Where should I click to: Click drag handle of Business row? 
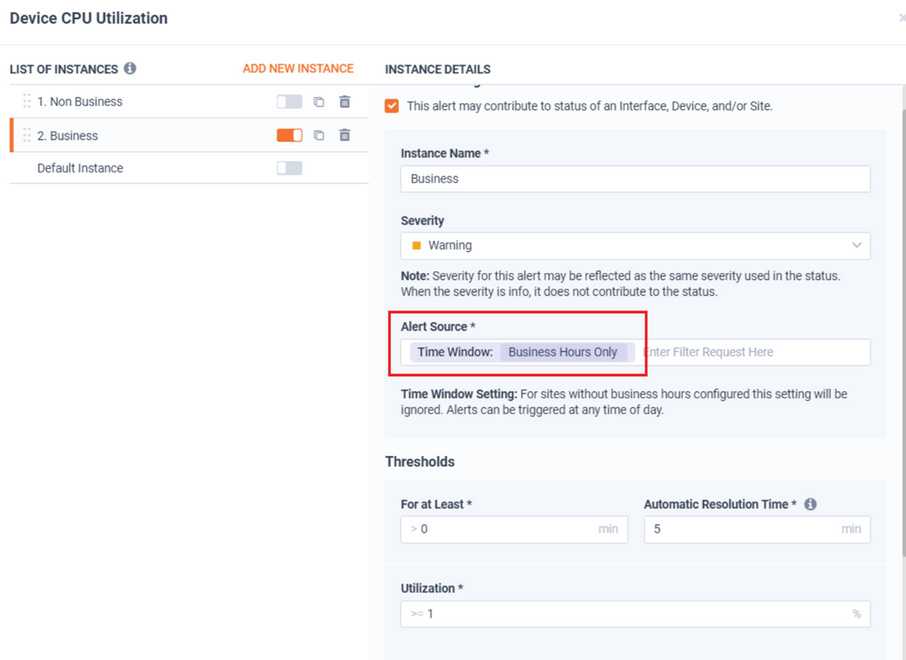pyautogui.click(x=27, y=135)
